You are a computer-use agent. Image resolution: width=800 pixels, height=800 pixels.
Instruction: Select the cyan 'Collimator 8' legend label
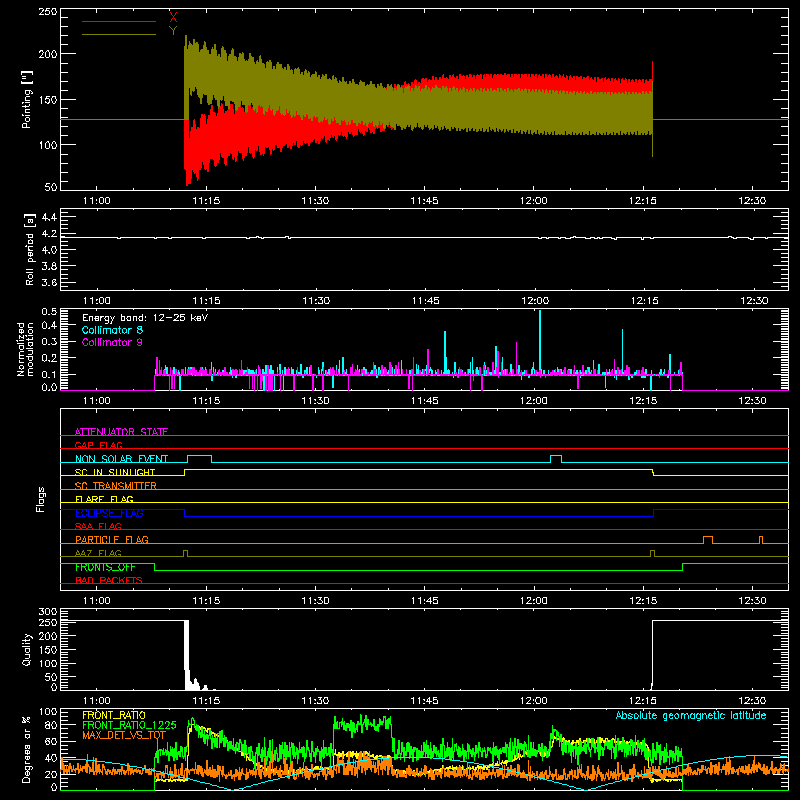point(112,330)
